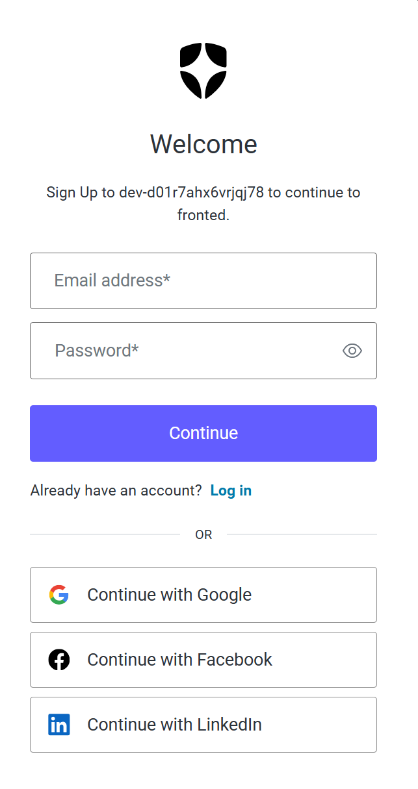The image size is (418, 789).
Task: Sign up via Continue with Facebook text
Action: pos(180,660)
